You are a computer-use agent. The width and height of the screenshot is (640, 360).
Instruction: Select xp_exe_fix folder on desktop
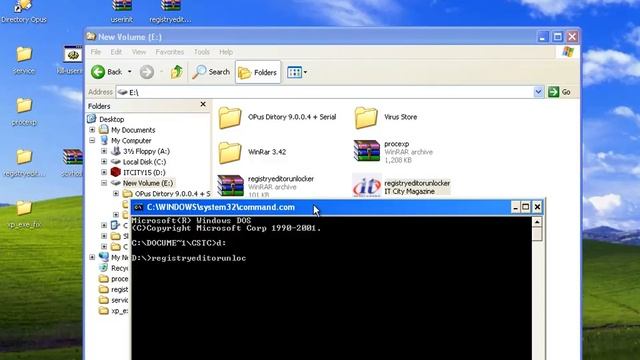point(24,214)
